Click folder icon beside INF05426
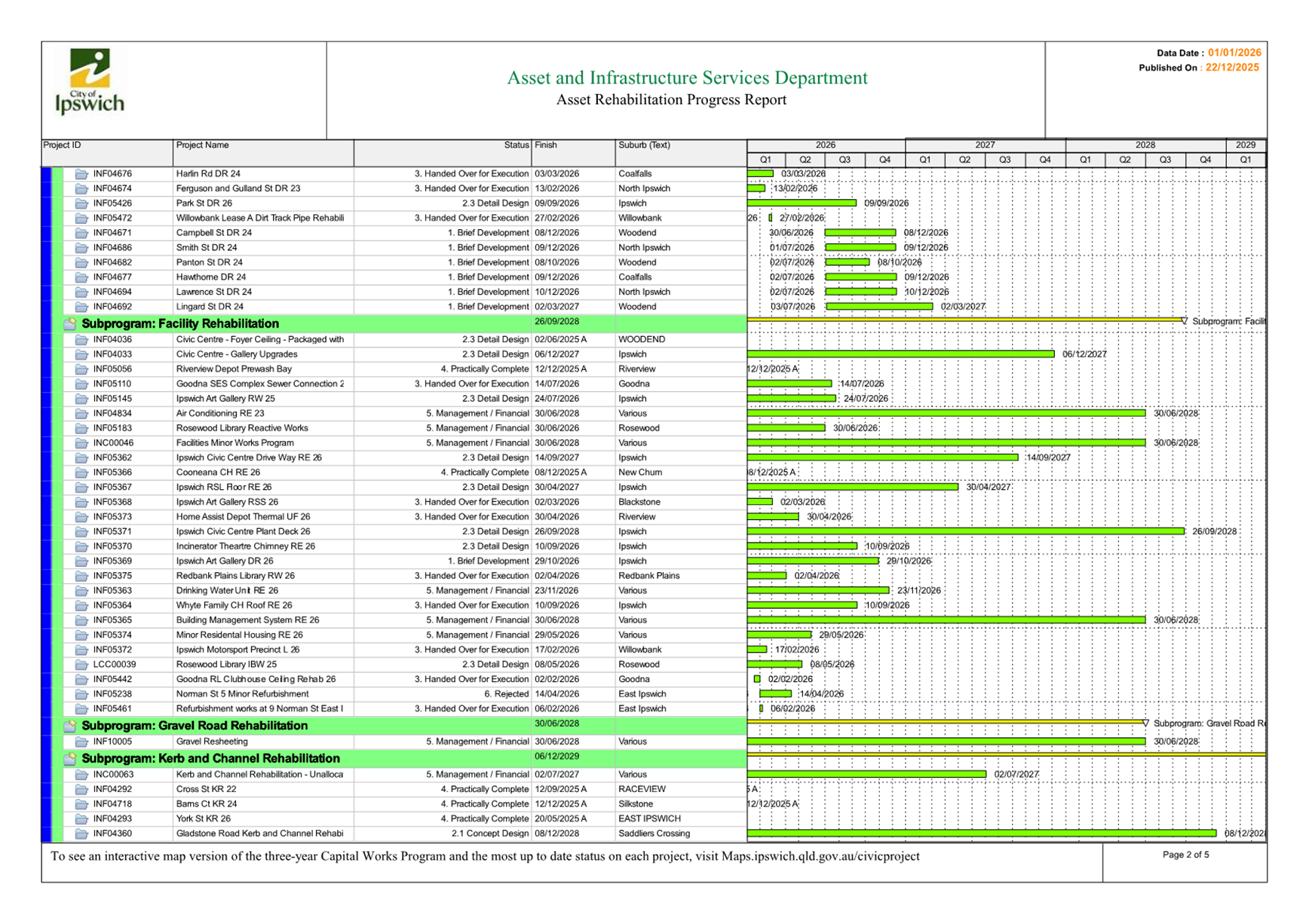Image resolution: width=1309 pixels, height=924 pixels. tap(81, 203)
